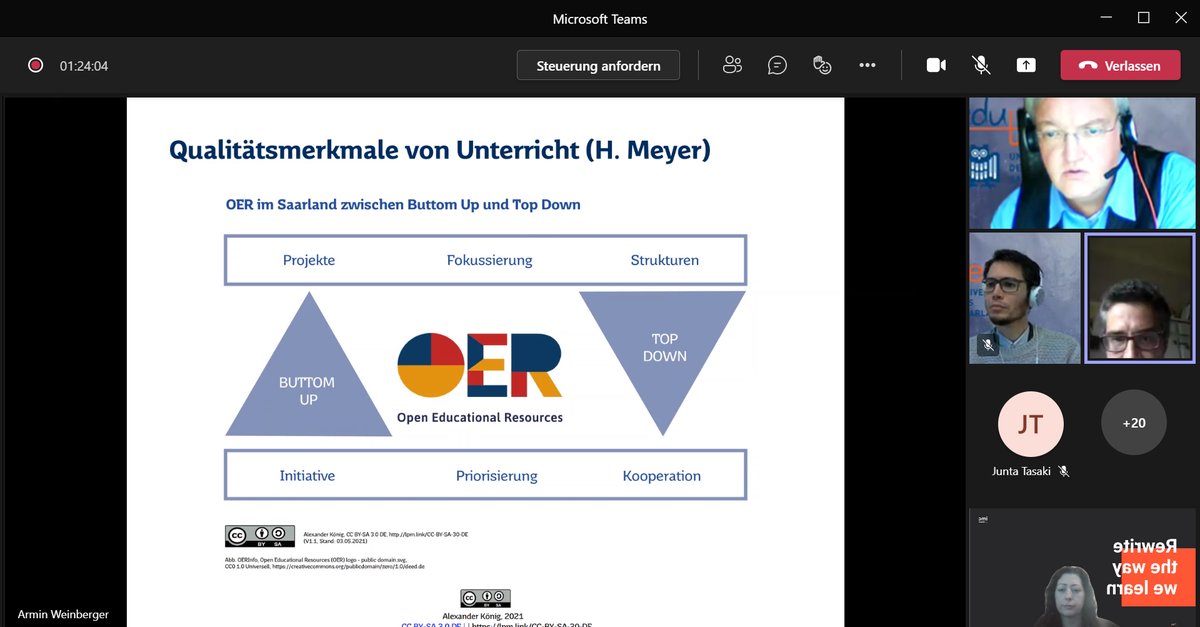
Task: Select the highlighted pinned participant thumbnail
Action: [1139, 297]
